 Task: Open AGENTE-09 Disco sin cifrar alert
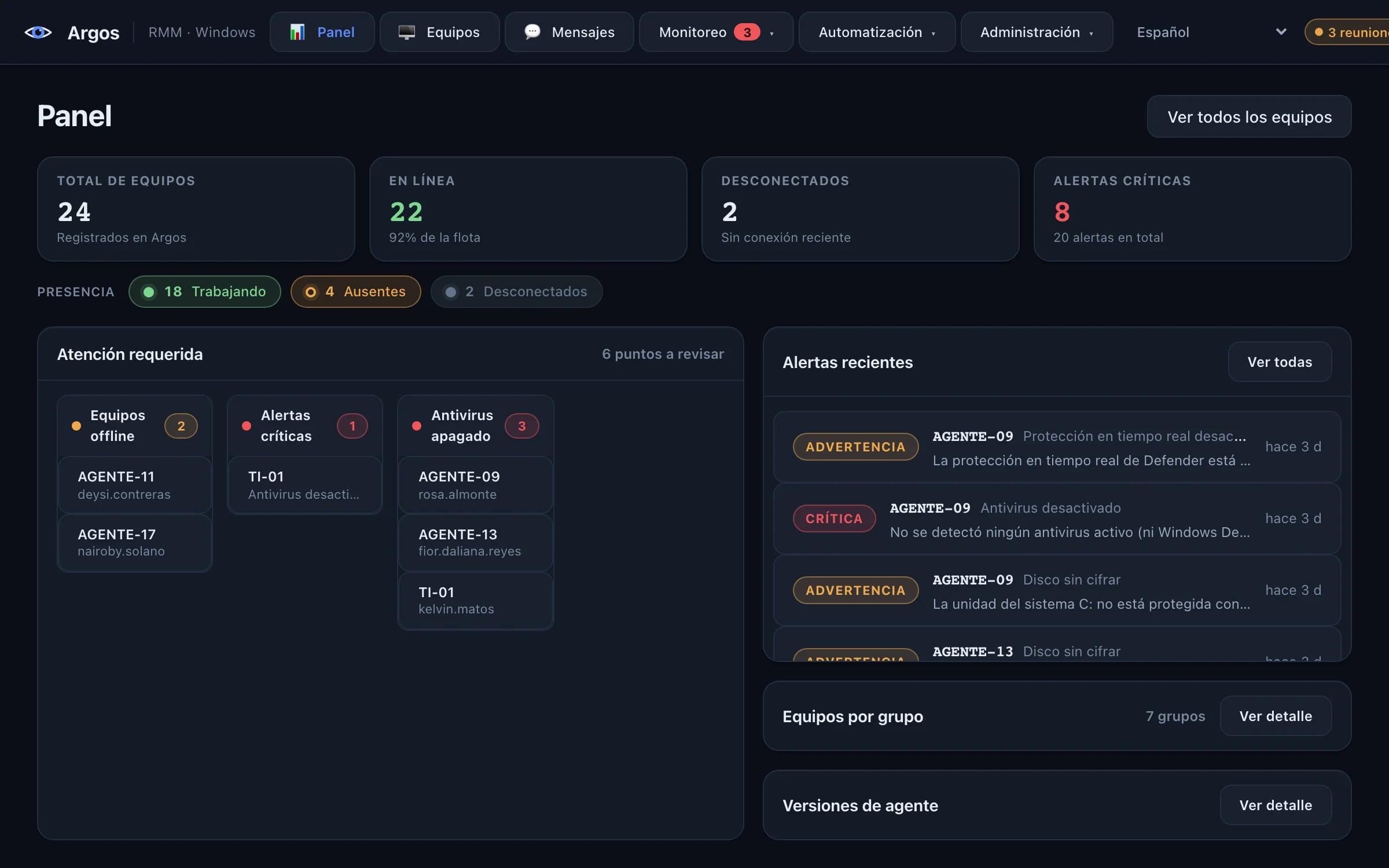pos(1057,590)
